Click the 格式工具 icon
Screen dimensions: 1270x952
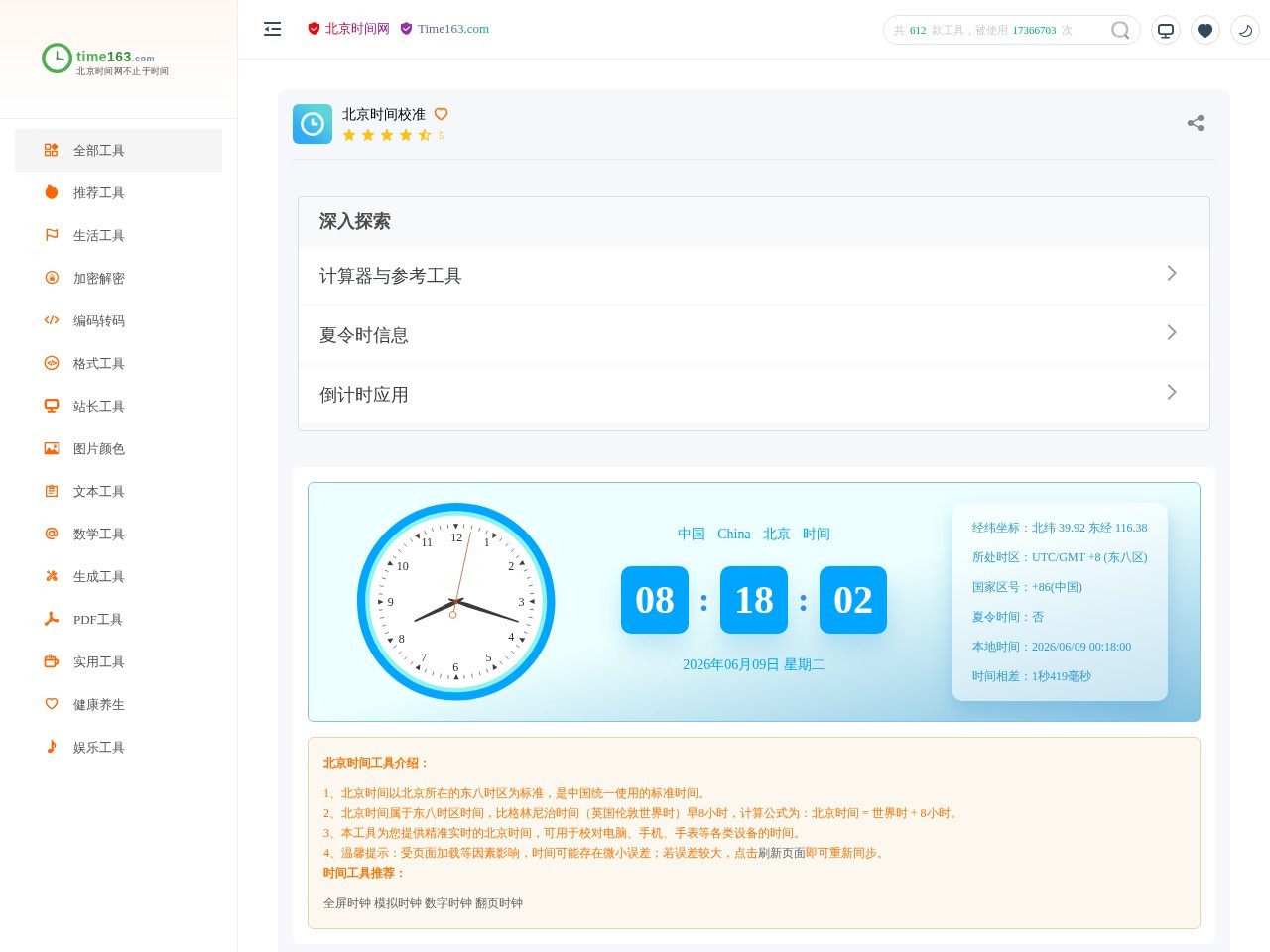point(52,363)
